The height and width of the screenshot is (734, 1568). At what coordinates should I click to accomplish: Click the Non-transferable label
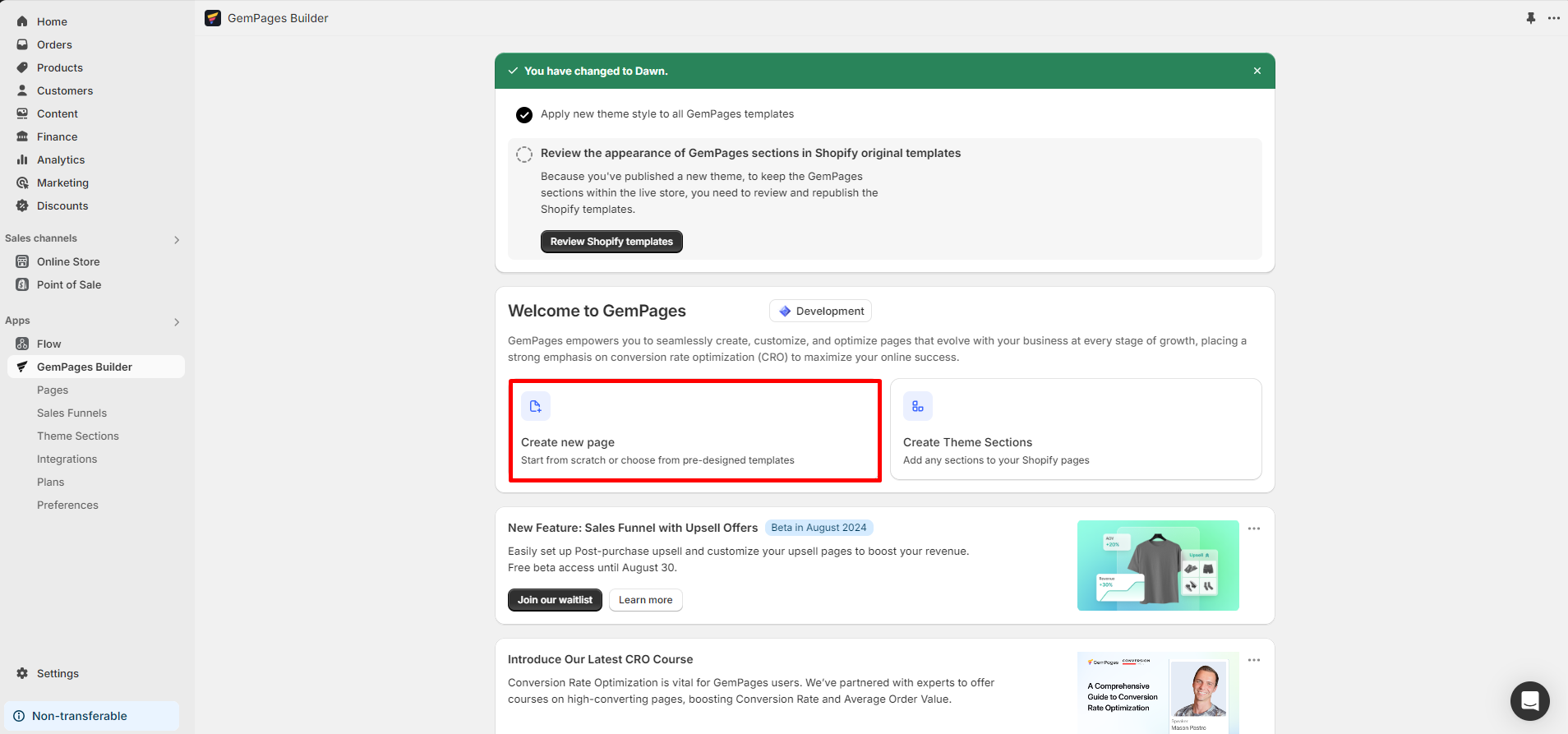(80, 716)
